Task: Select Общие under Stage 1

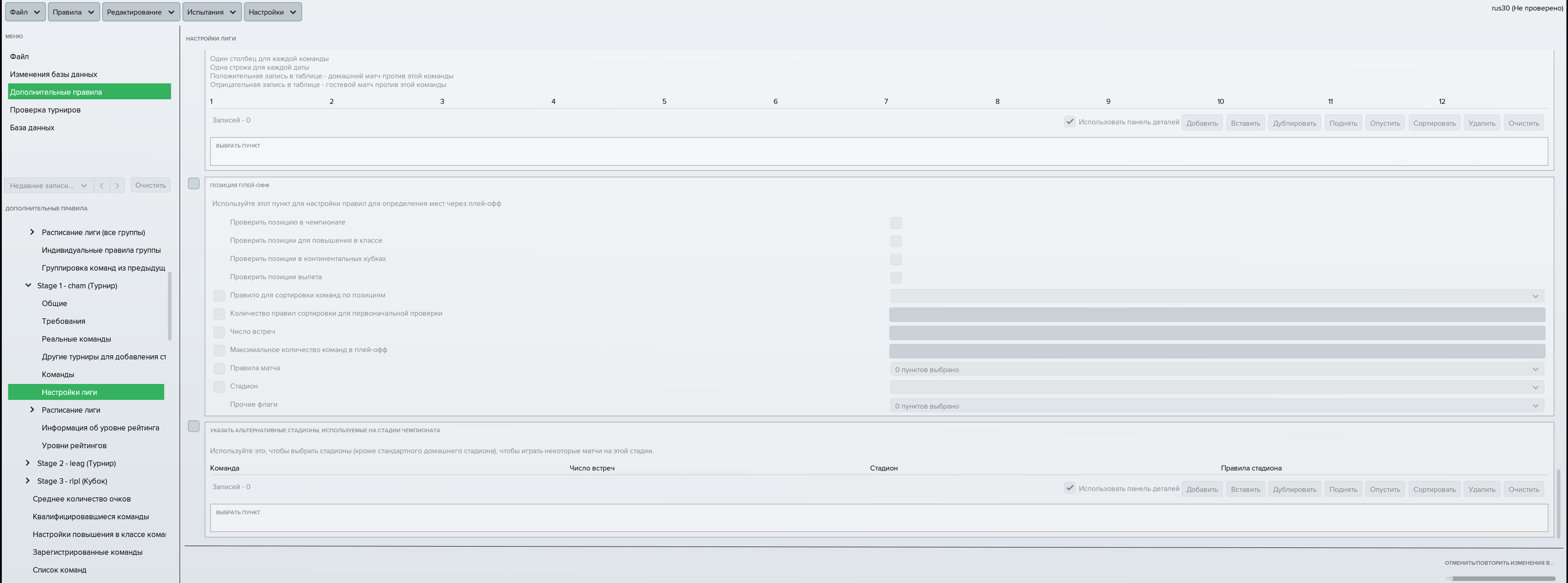Action: (54, 303)
